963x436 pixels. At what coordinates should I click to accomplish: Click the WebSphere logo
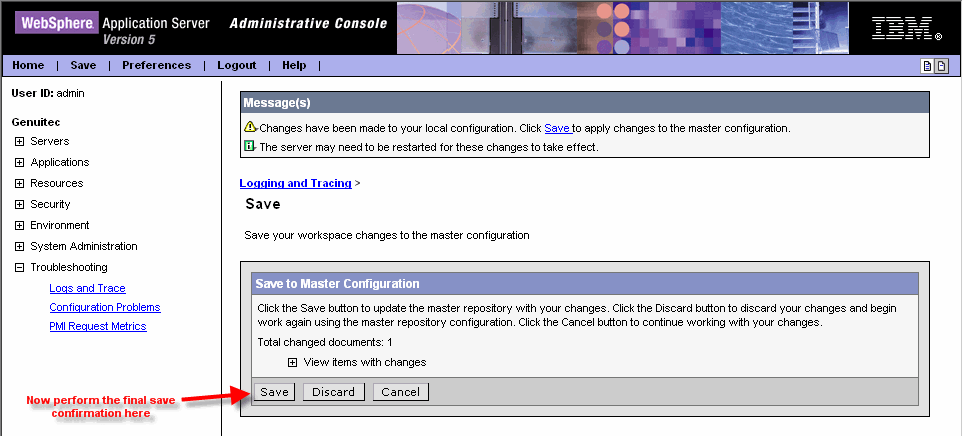pos(57,23)
